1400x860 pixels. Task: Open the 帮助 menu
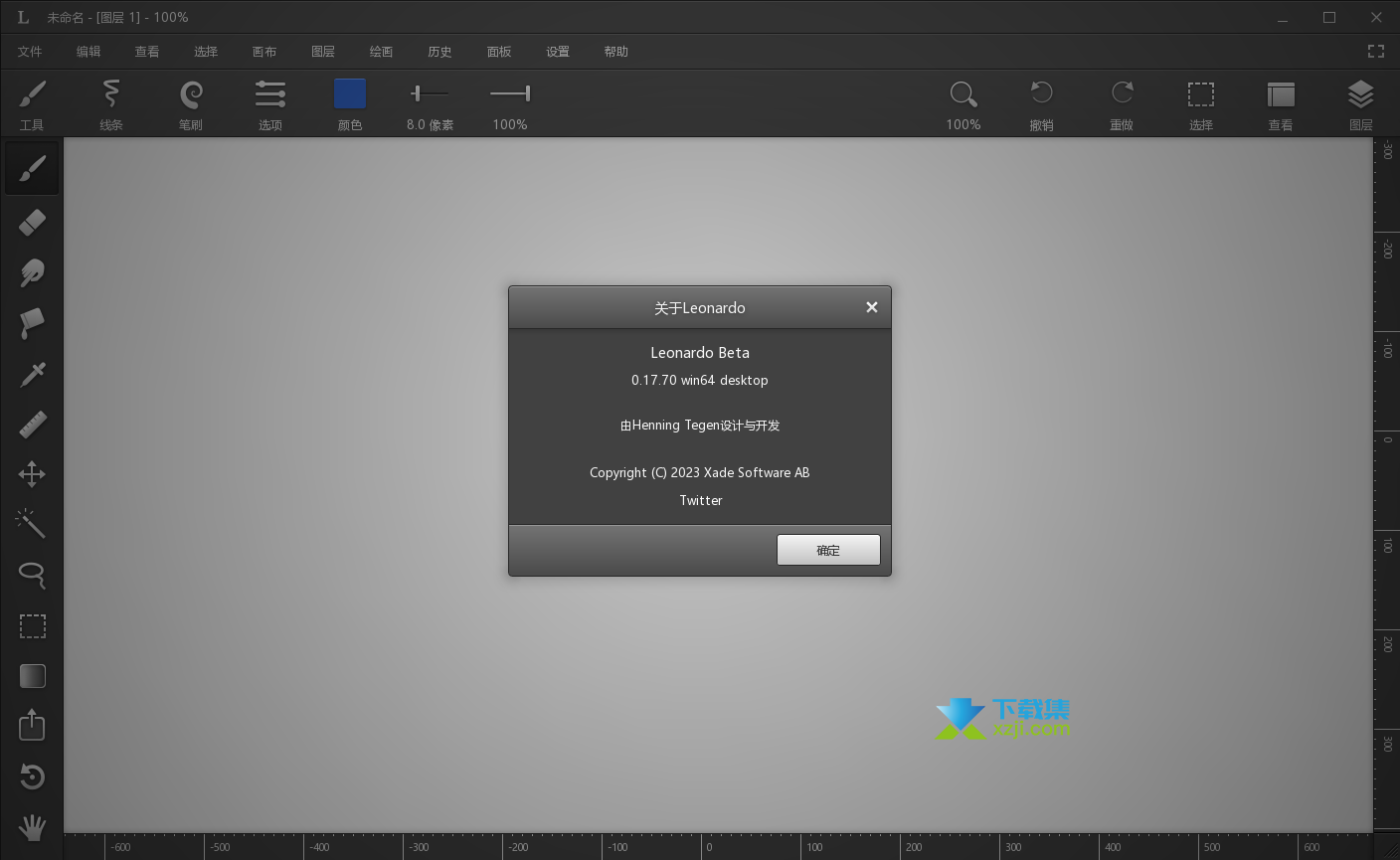click(616, 52)
